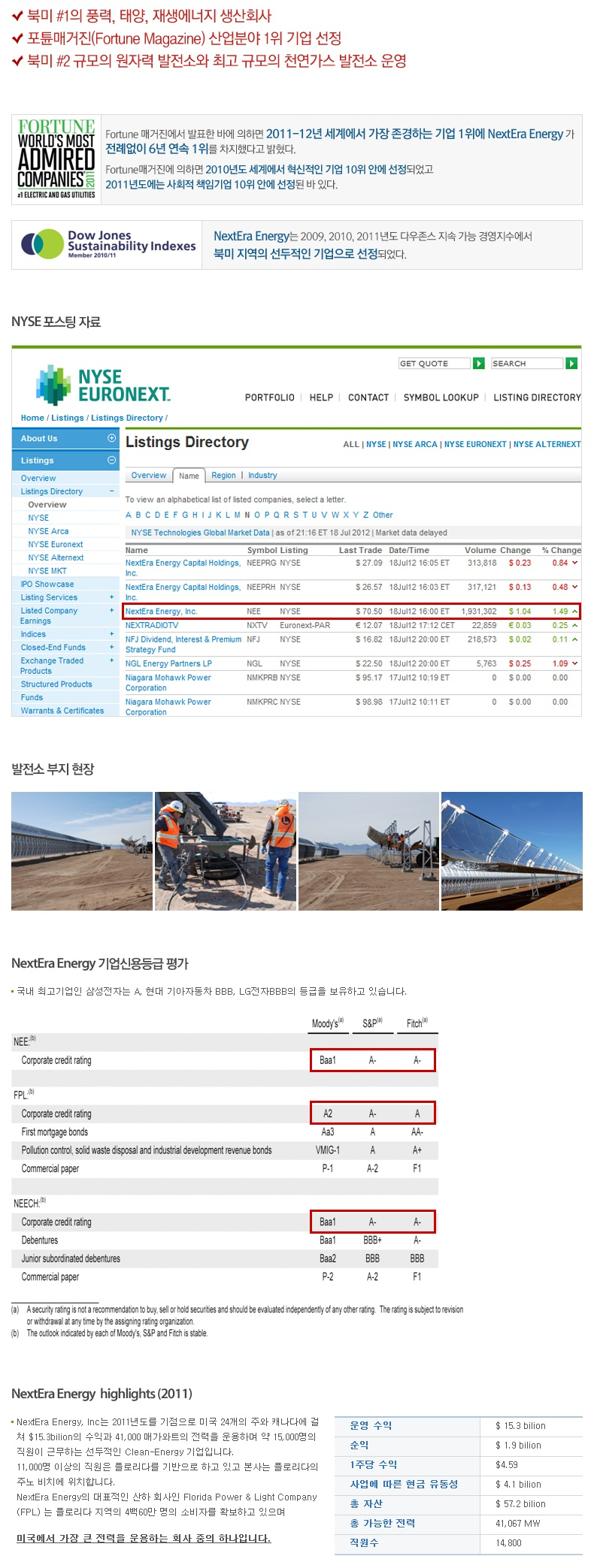The width and height of the screenshot is (594, 1568).
Task: Open Structured Products in the sidebar
Action: pyautogui.click(x=56, y=684)
